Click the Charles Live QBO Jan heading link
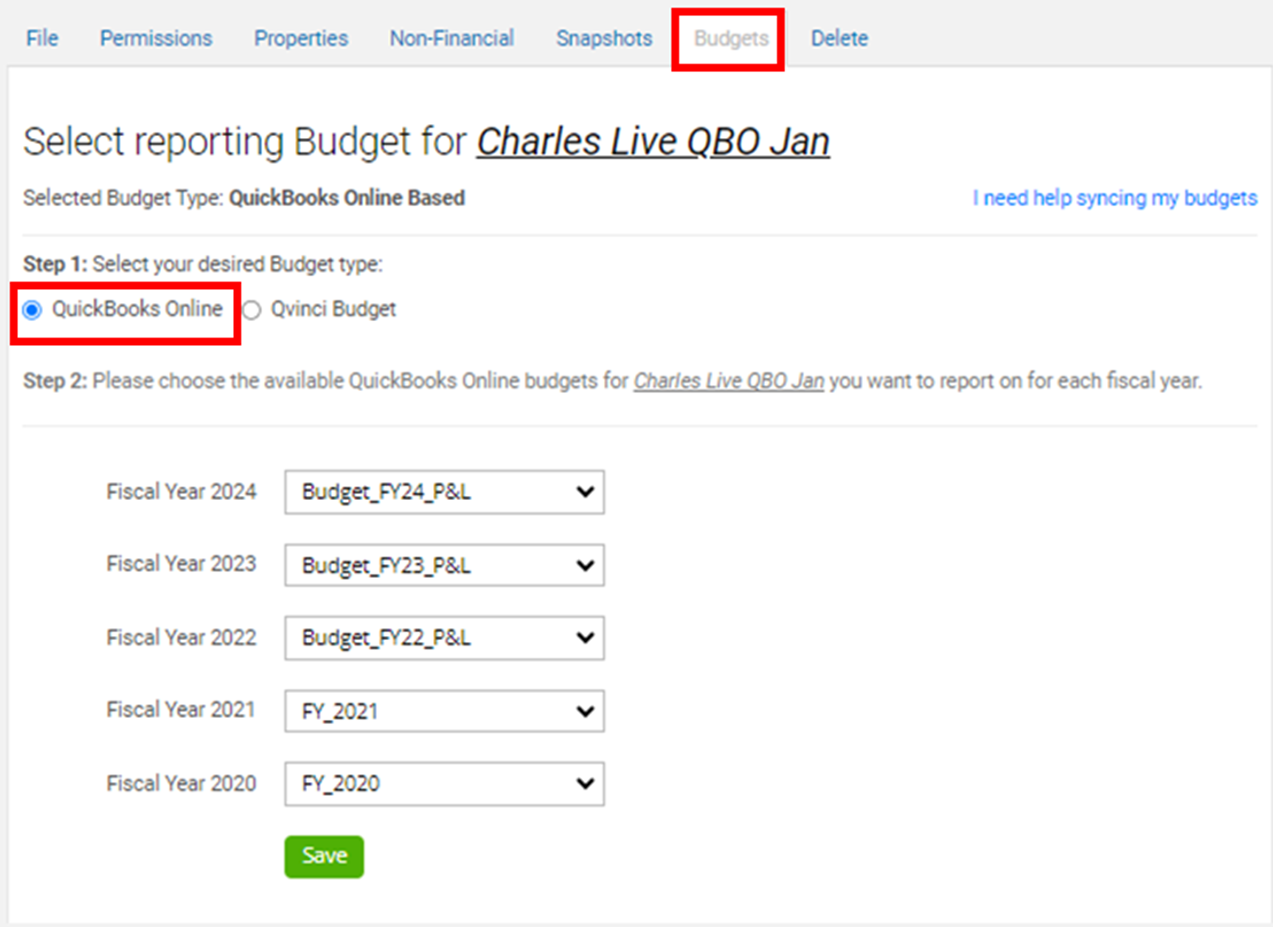This screenshot has height=927, width=1273. point(653,142)
